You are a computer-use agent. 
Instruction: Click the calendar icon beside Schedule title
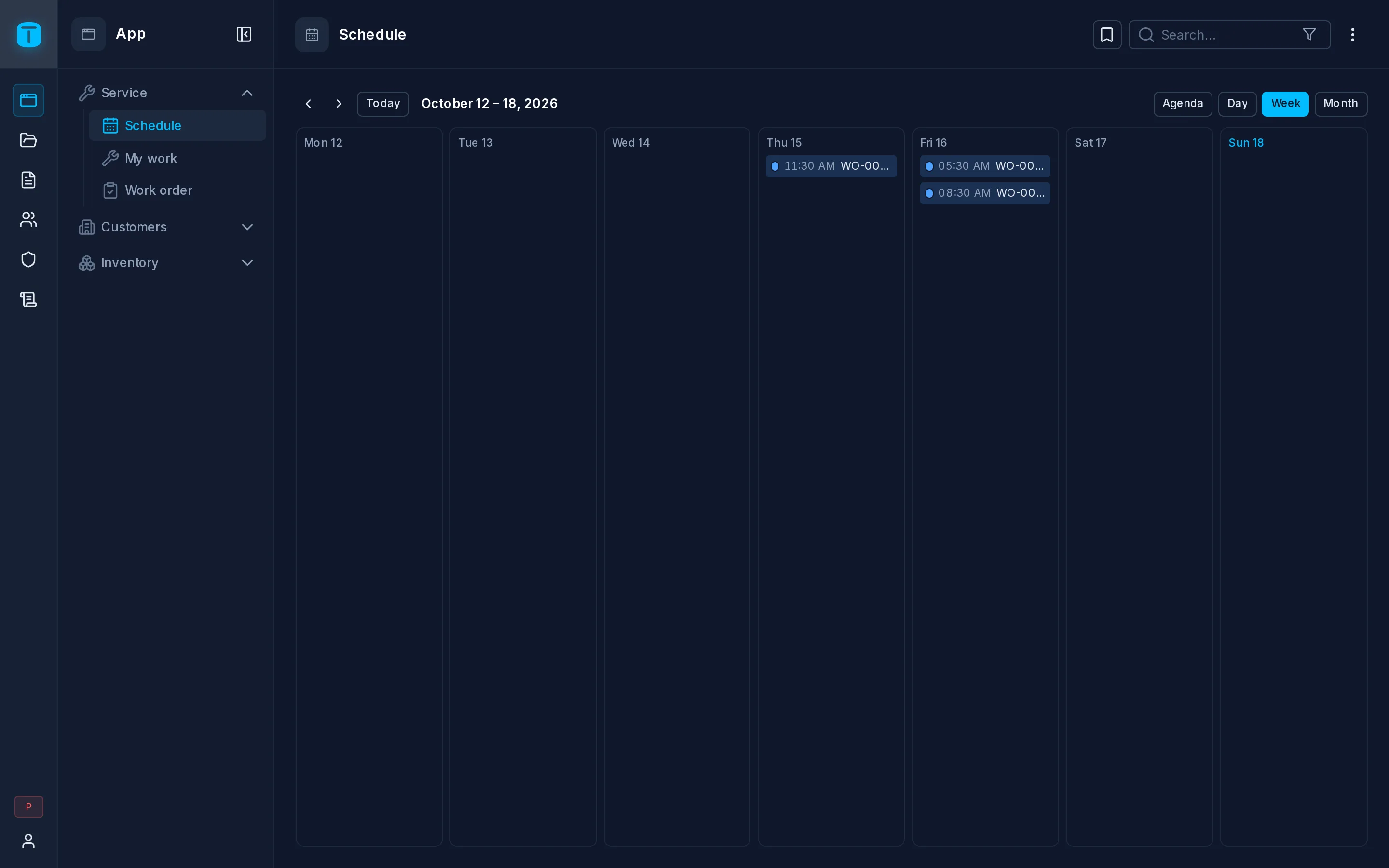click(312, 34)
